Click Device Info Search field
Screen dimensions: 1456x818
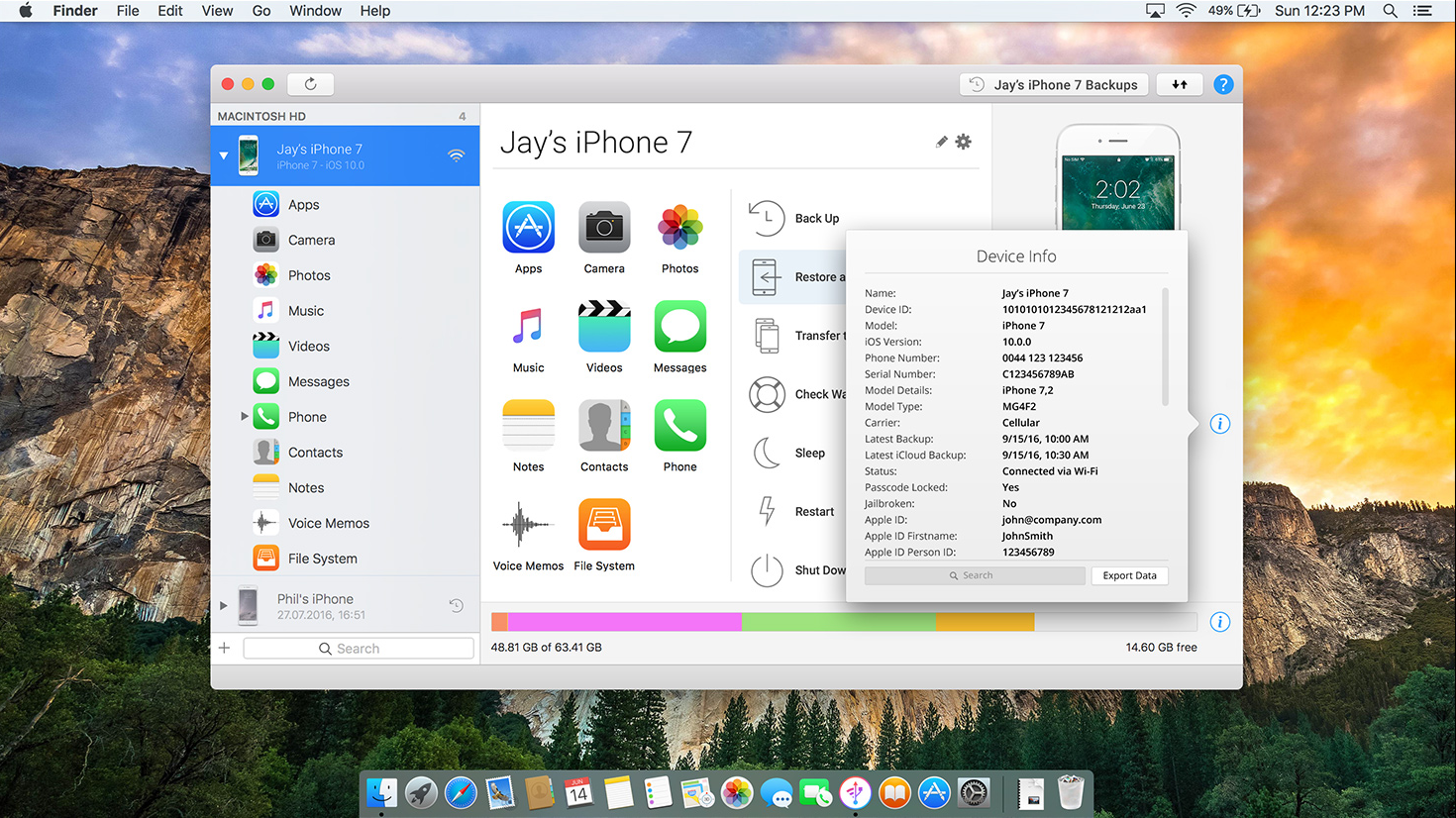975,575
